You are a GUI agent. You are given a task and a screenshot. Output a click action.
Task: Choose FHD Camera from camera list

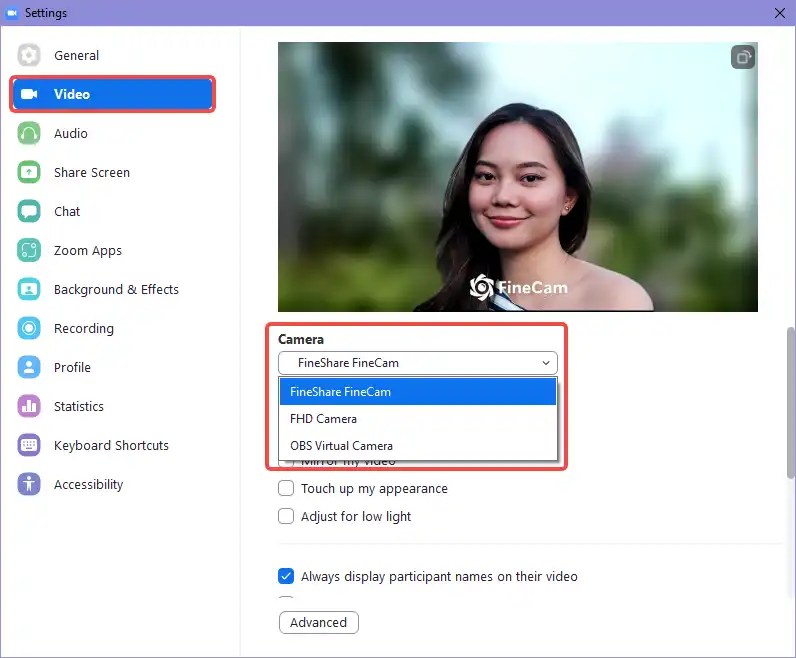418,419
